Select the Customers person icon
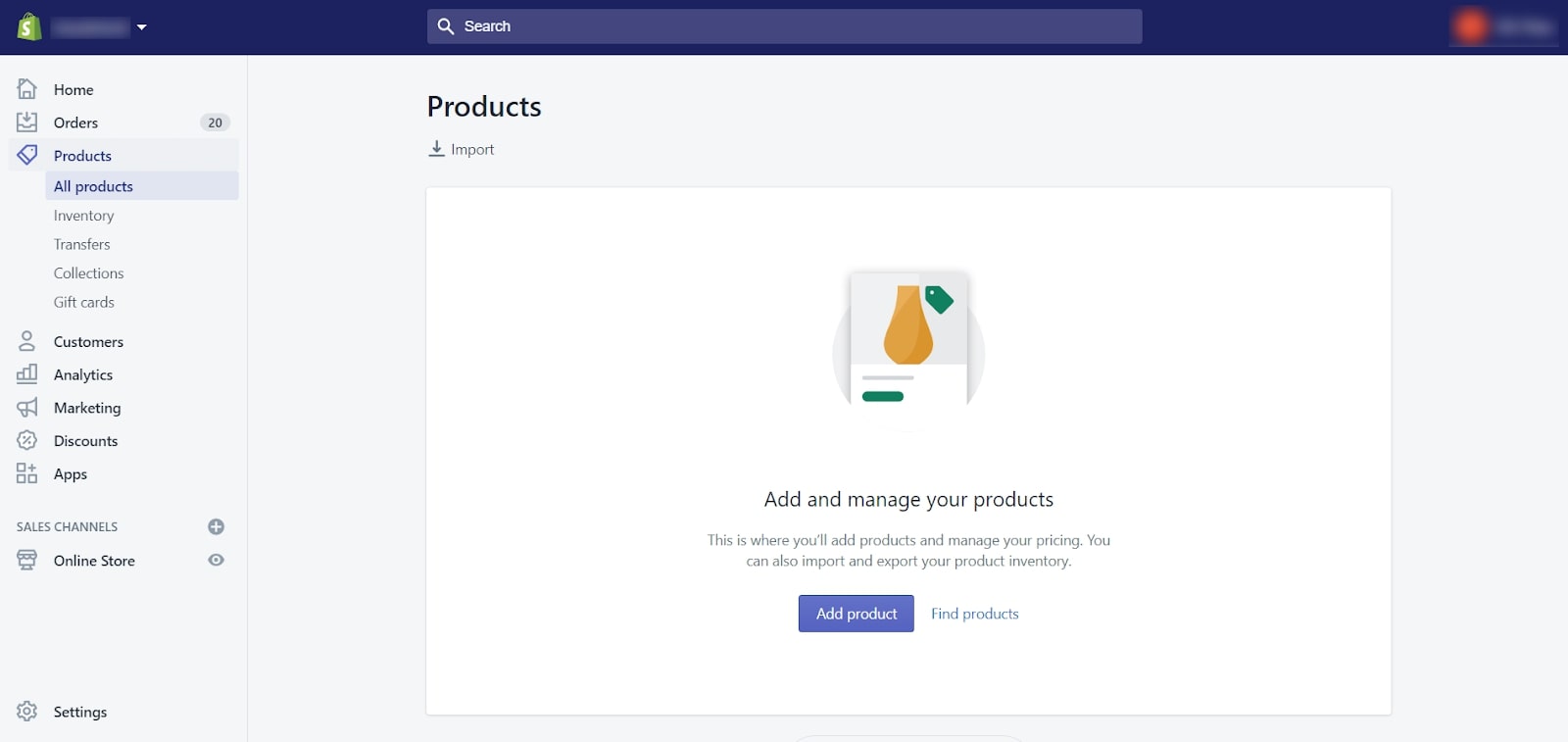This screenshot has width=1568, height=742. tap(27, 341)
